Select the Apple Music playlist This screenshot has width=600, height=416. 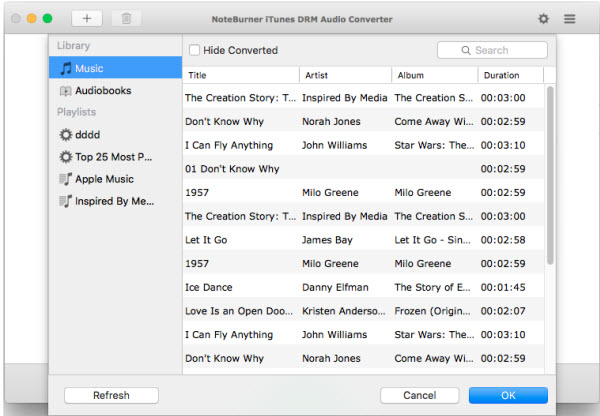[104, 179]
